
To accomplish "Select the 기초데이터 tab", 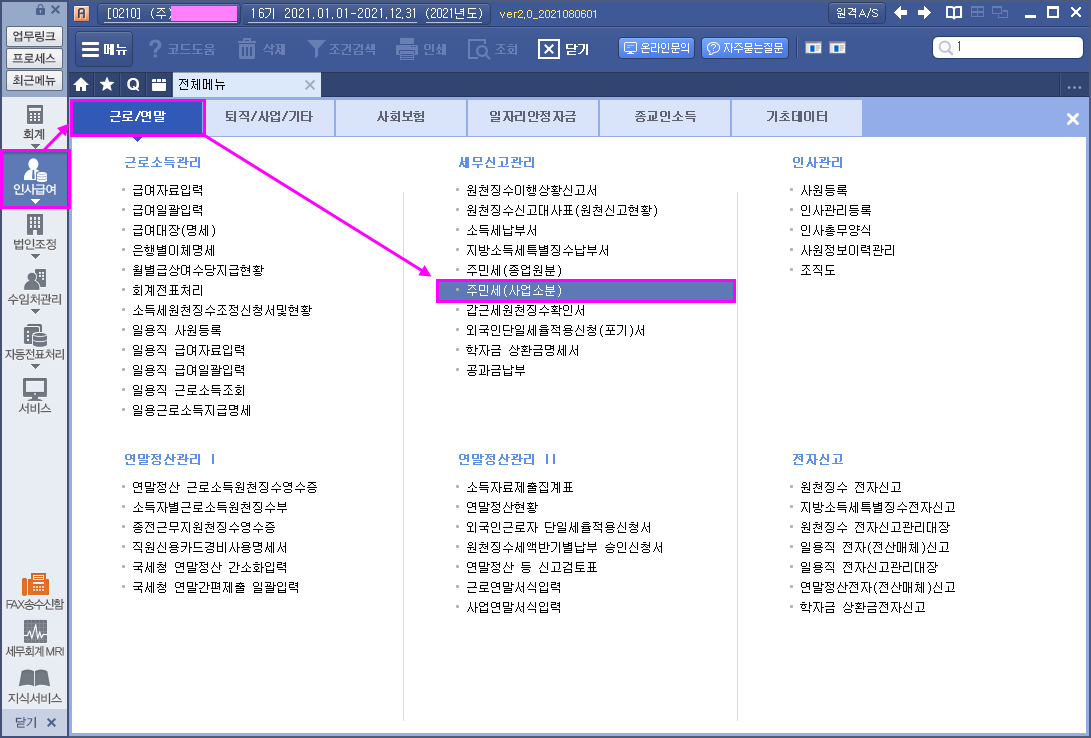I will tap(796, 117).
